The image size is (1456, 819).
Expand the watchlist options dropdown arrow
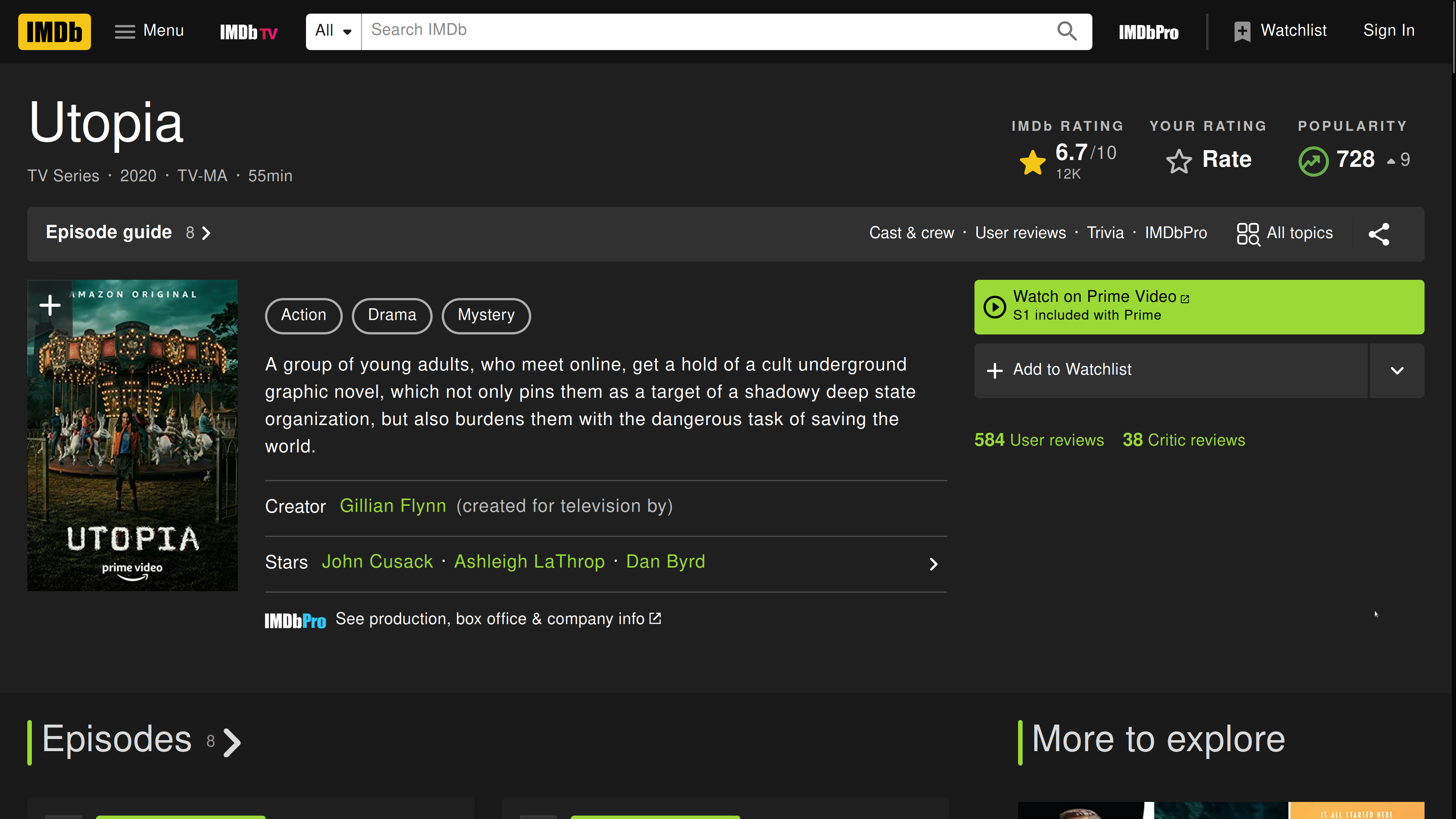click(x=1396, y=370)
